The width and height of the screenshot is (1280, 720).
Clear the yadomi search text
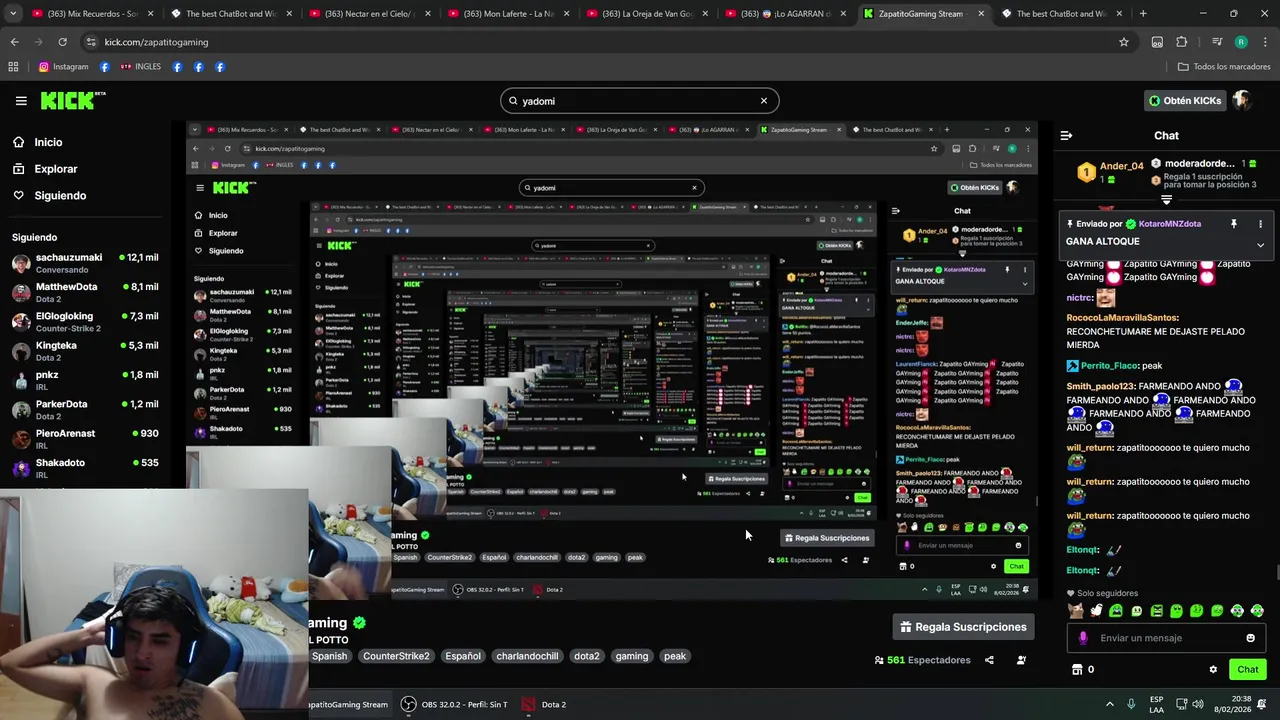763,101
